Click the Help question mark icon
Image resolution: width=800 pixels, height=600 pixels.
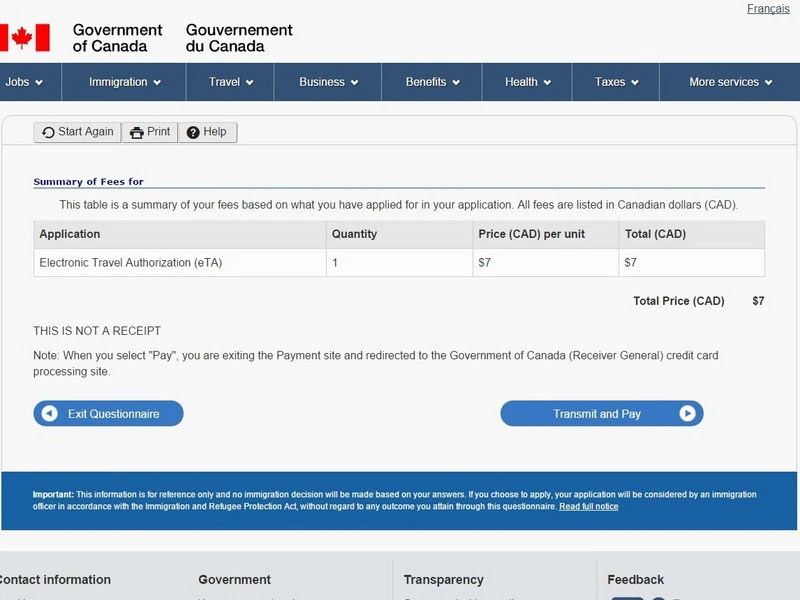[x=193, y=132]
